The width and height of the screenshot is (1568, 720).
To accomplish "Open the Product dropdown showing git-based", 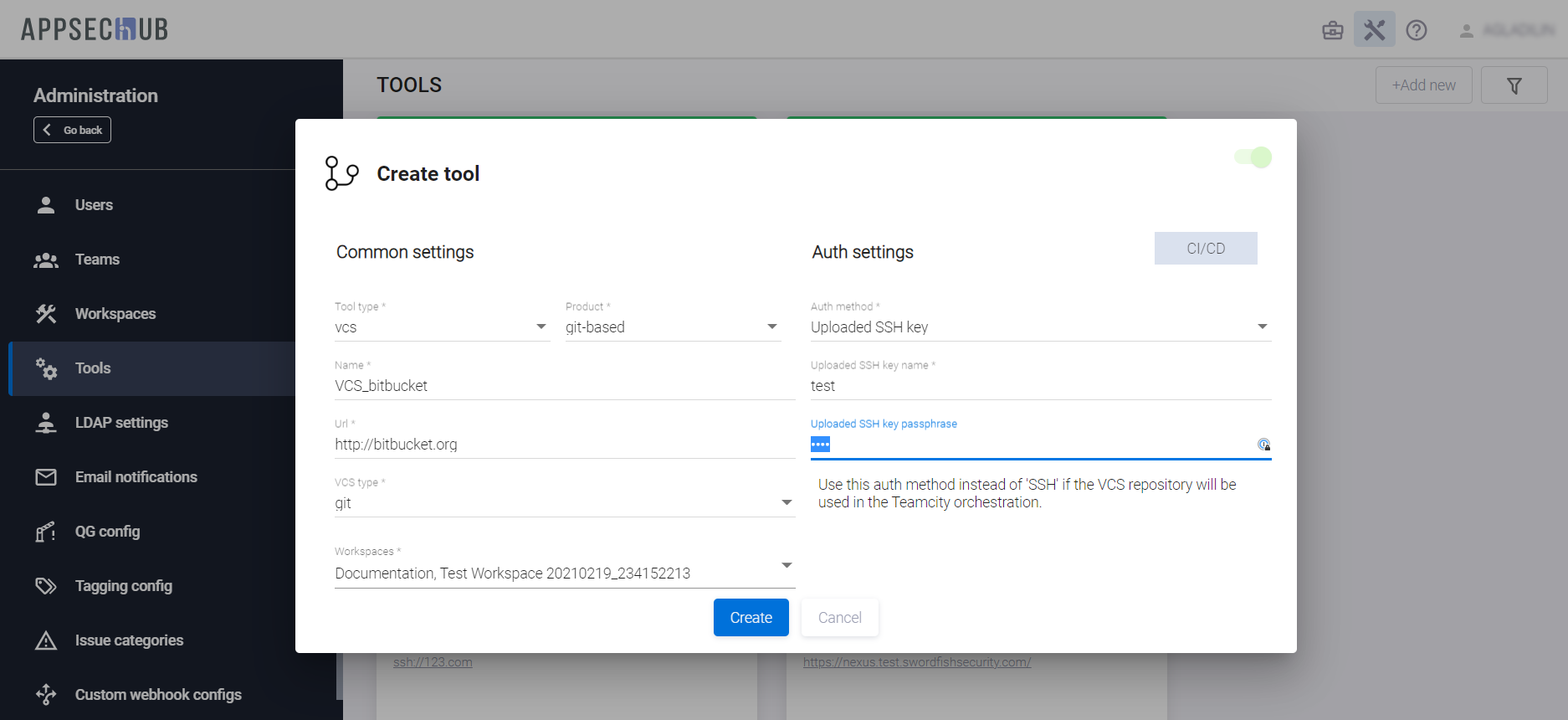I will (771, 327).
